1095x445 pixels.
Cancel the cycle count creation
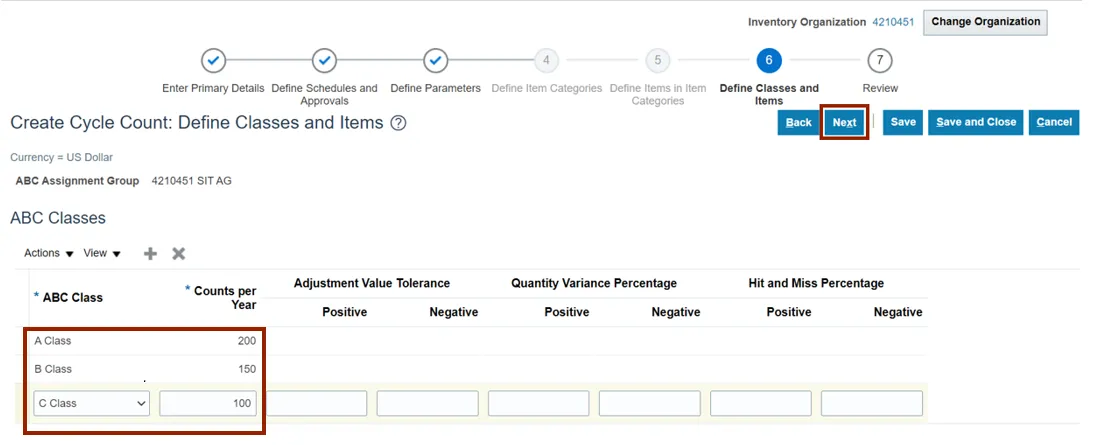coord(1054,122)
